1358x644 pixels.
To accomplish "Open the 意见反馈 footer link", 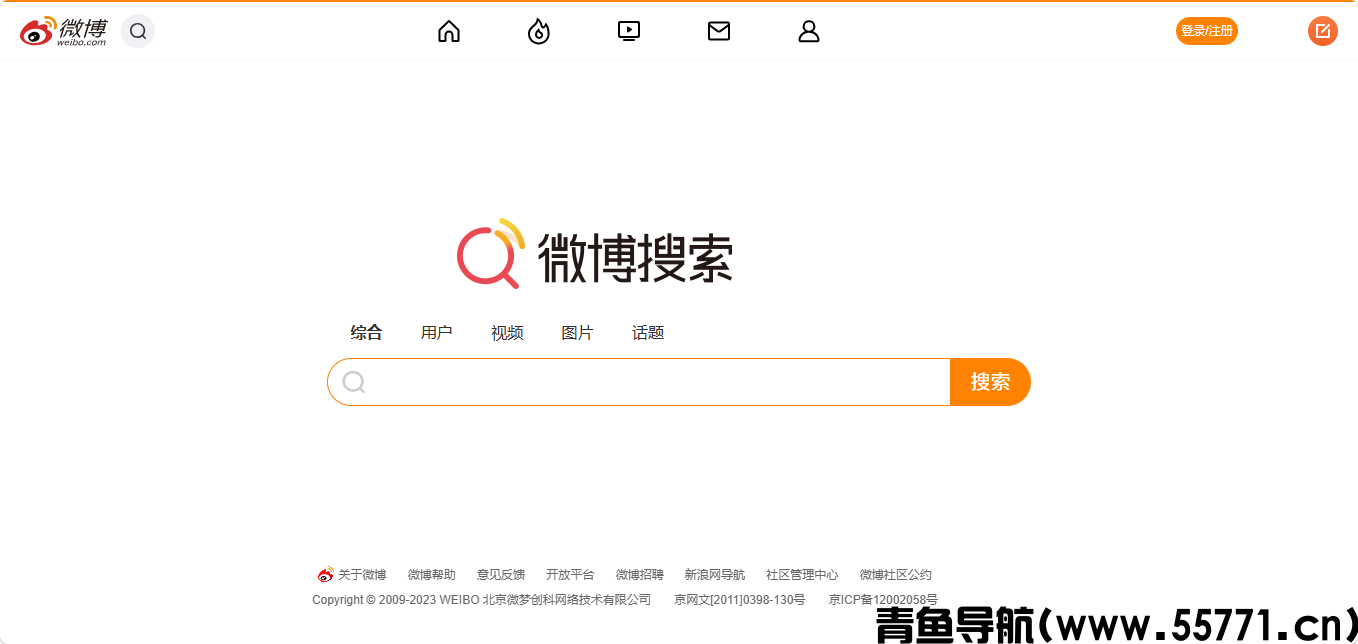I will point(501,575).
